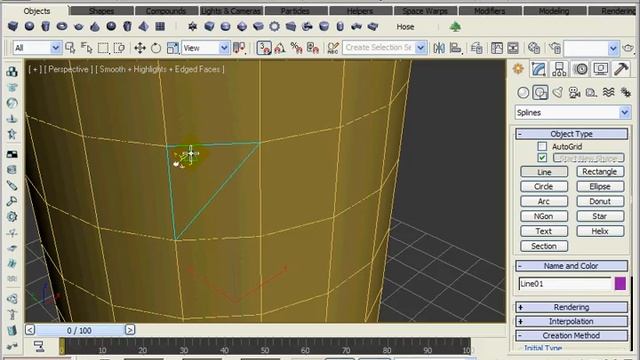Open the Material Editor icon
This screenshot has height=360, width=640.
click(534, 48)
